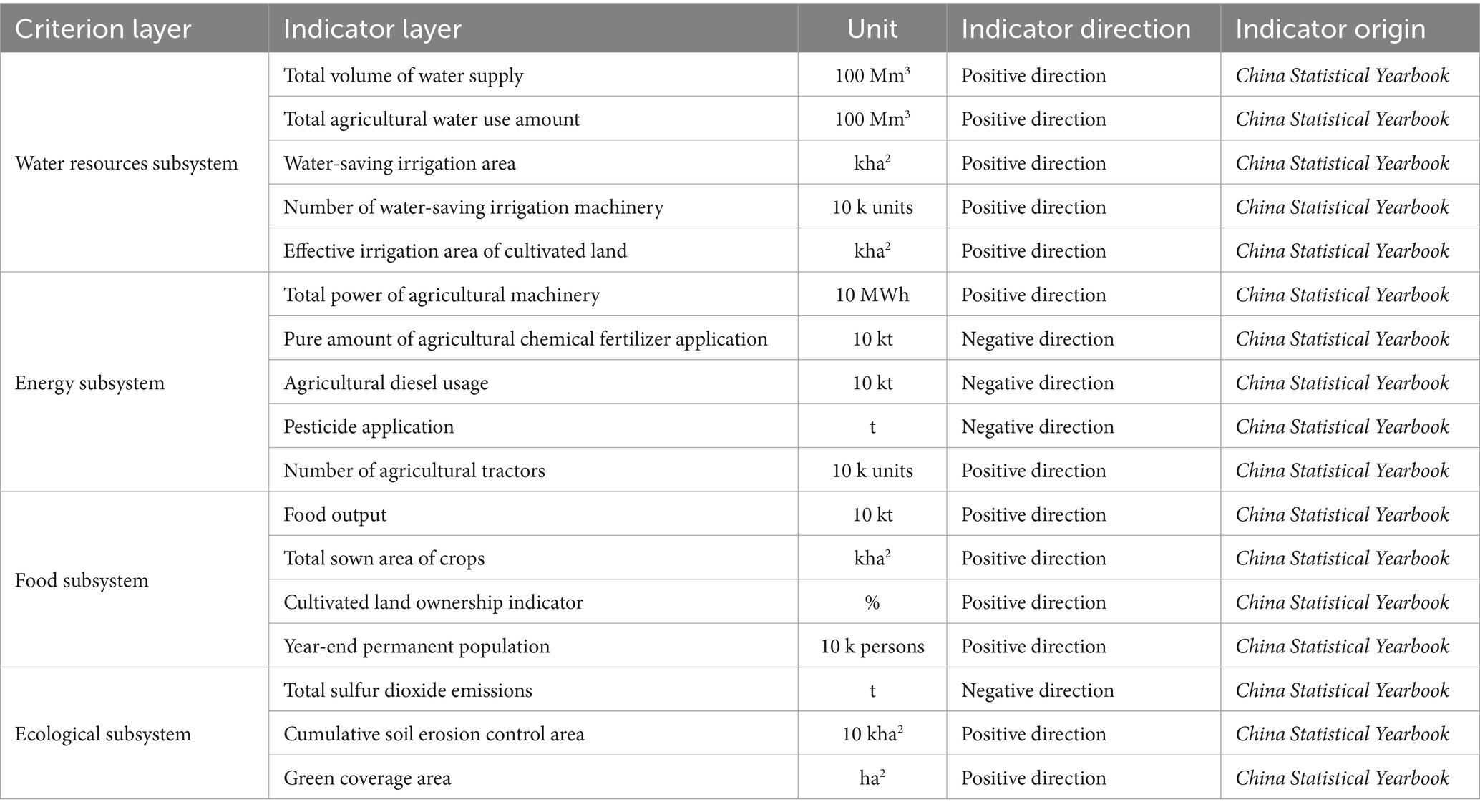Select the Pesticide application cell
Viewport: 1480px width, 812px height.
(x=369, y=426)
